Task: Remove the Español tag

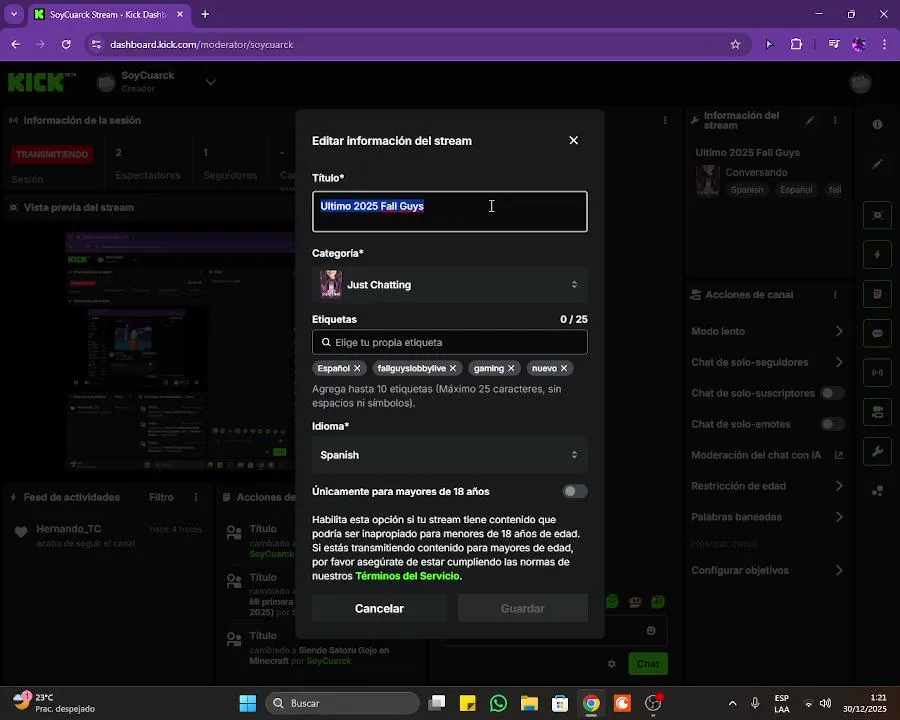Action: click(357, 369)
